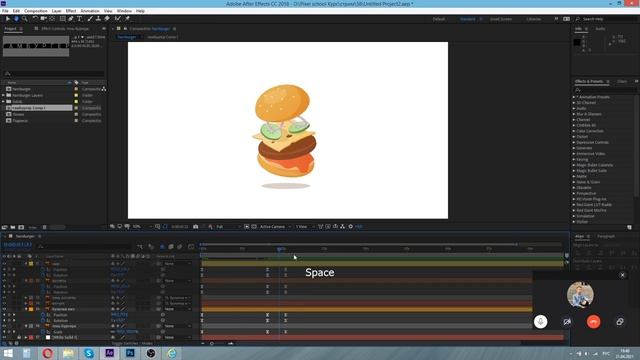Expand White Solid 1 layer properties
This screenshot has height=360, width=640.
pos(26,338)
